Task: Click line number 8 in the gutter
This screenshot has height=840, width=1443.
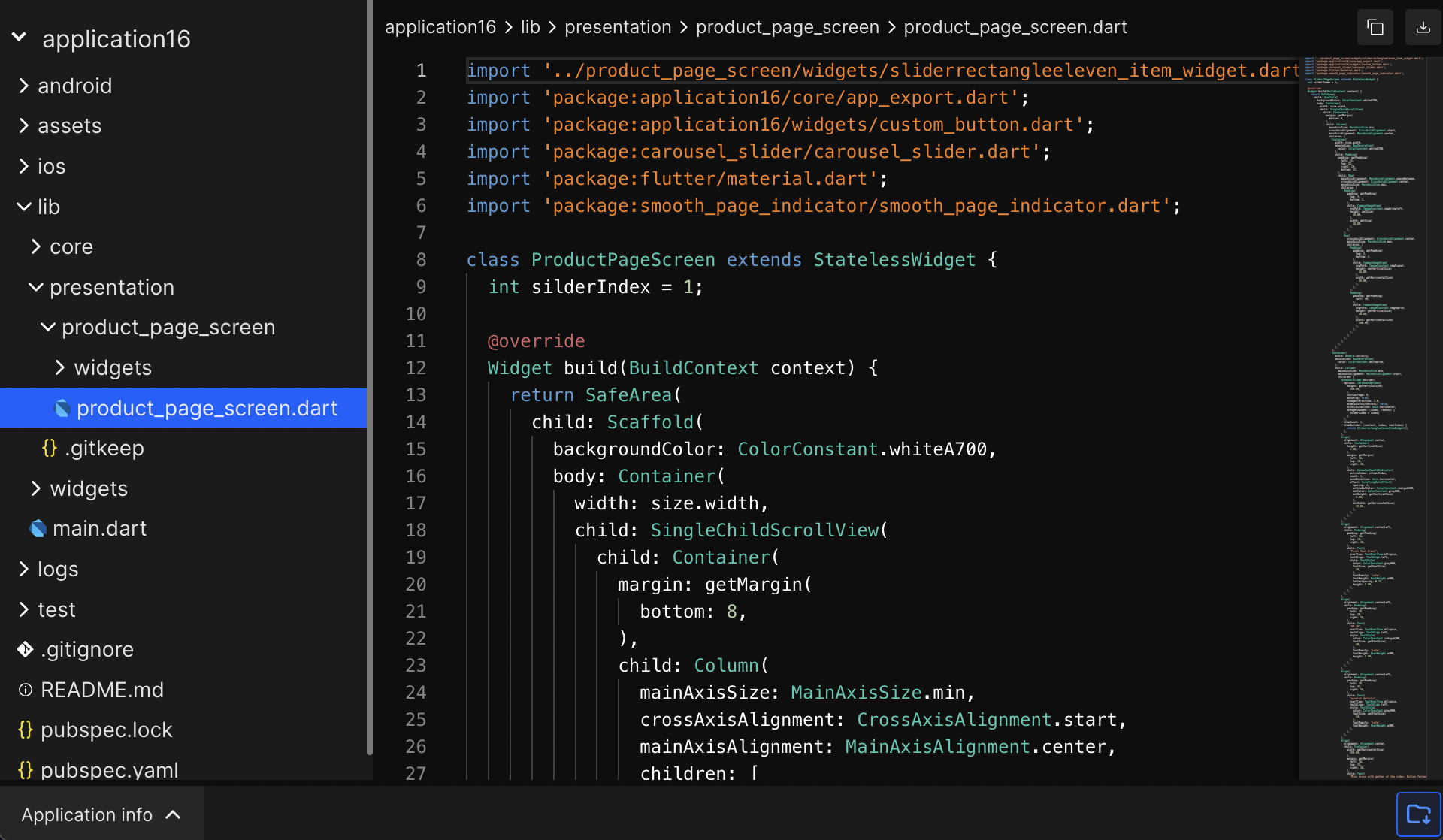Action: 421,260
